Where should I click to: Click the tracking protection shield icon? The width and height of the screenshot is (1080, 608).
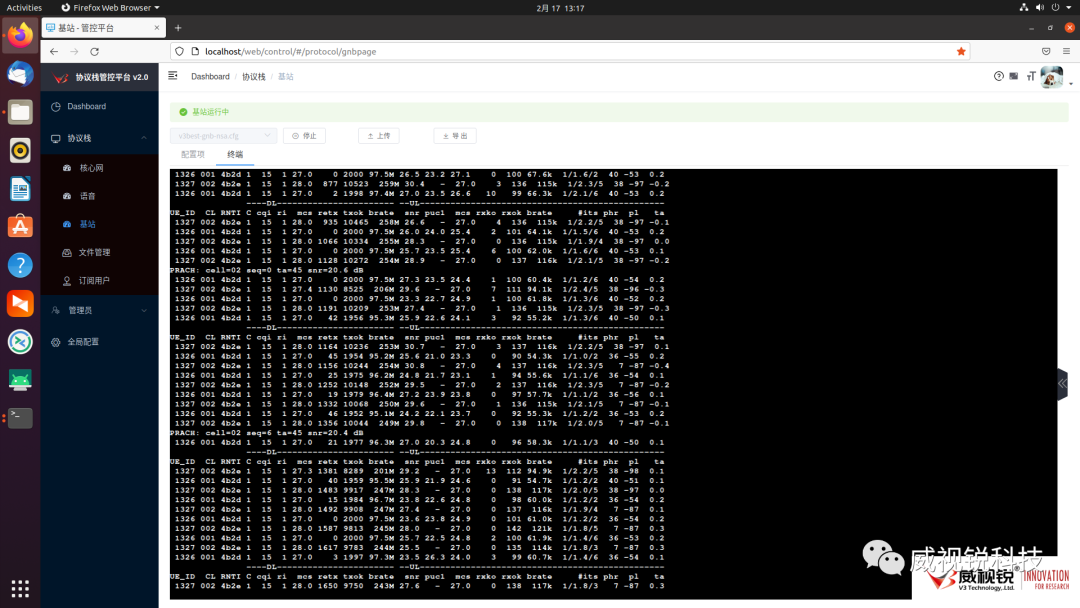pos(180,52)
